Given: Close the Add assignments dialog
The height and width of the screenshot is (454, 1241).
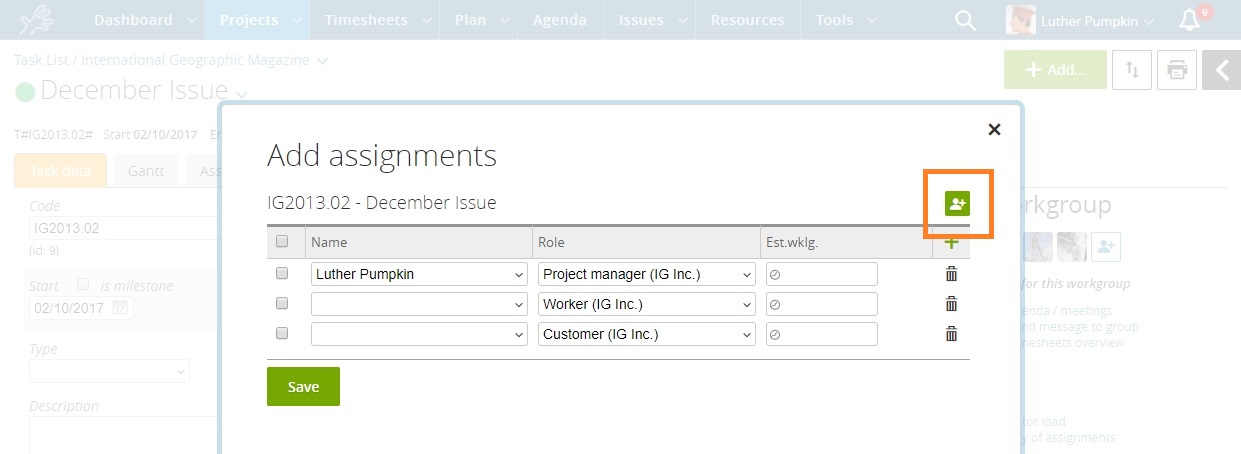Looking at the screenshot, I should coord(994,129).
